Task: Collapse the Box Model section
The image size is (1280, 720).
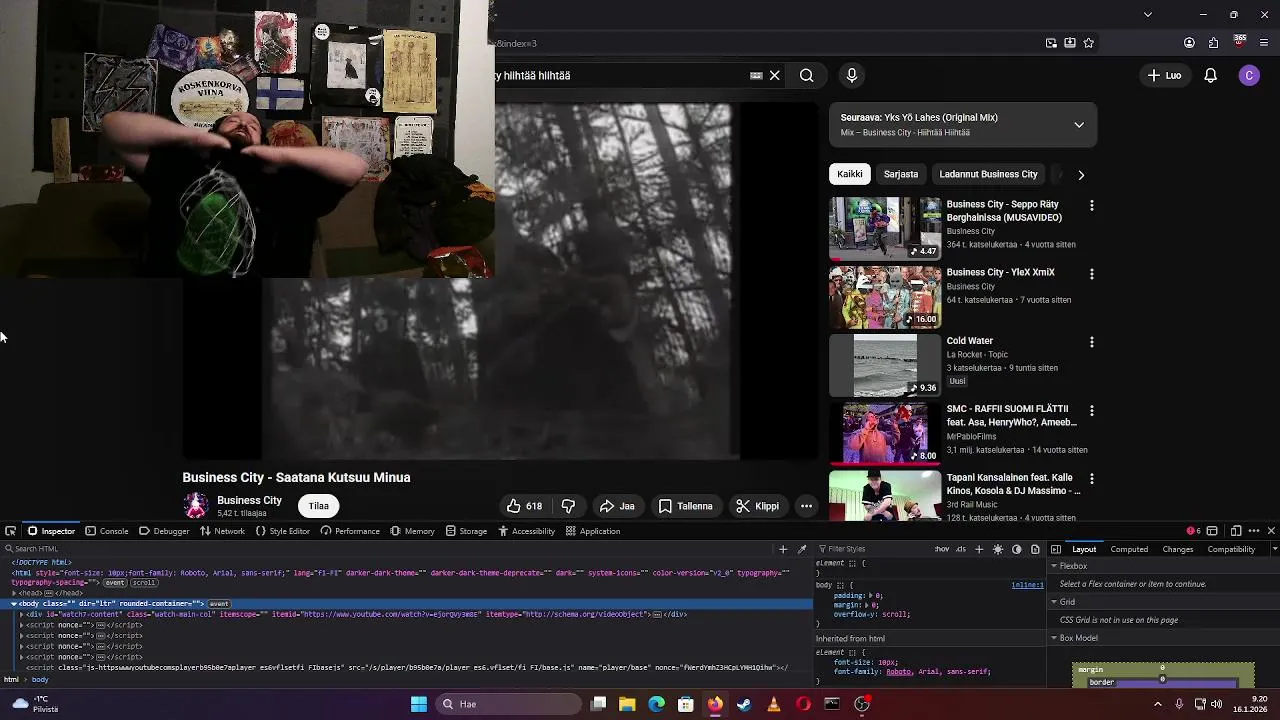Action: pyautogui.click(x=1054, y=638)
